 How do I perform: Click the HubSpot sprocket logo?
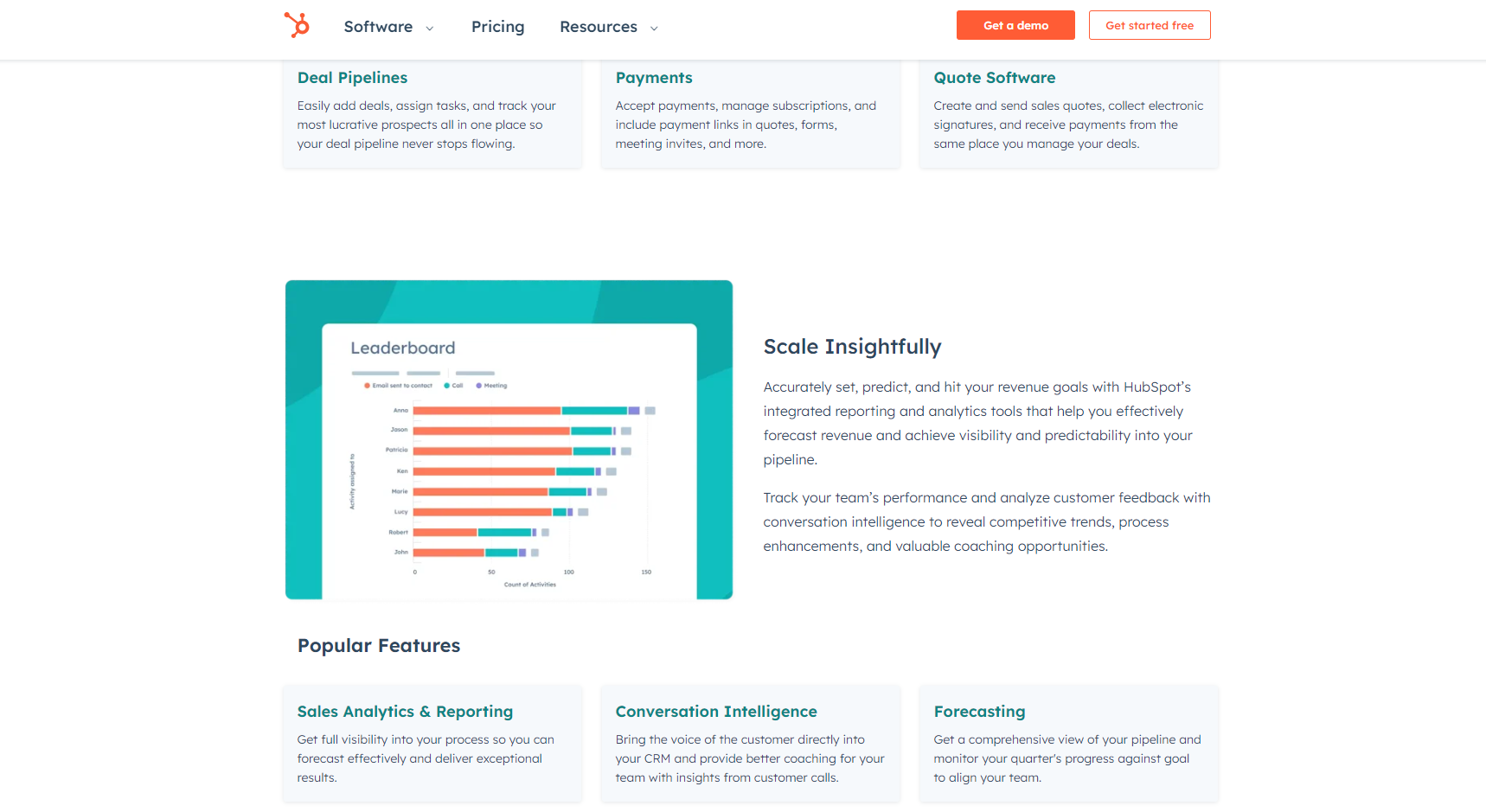tap(297, 25)
